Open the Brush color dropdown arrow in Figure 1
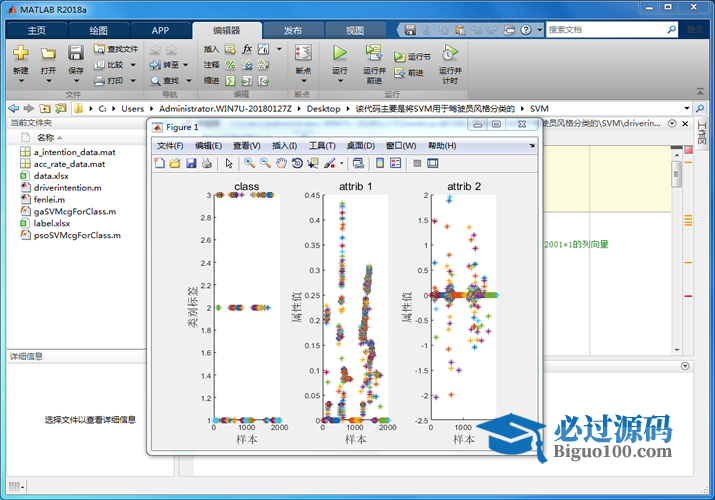This screenshot has width=715, height=500. tap(341, 163)
